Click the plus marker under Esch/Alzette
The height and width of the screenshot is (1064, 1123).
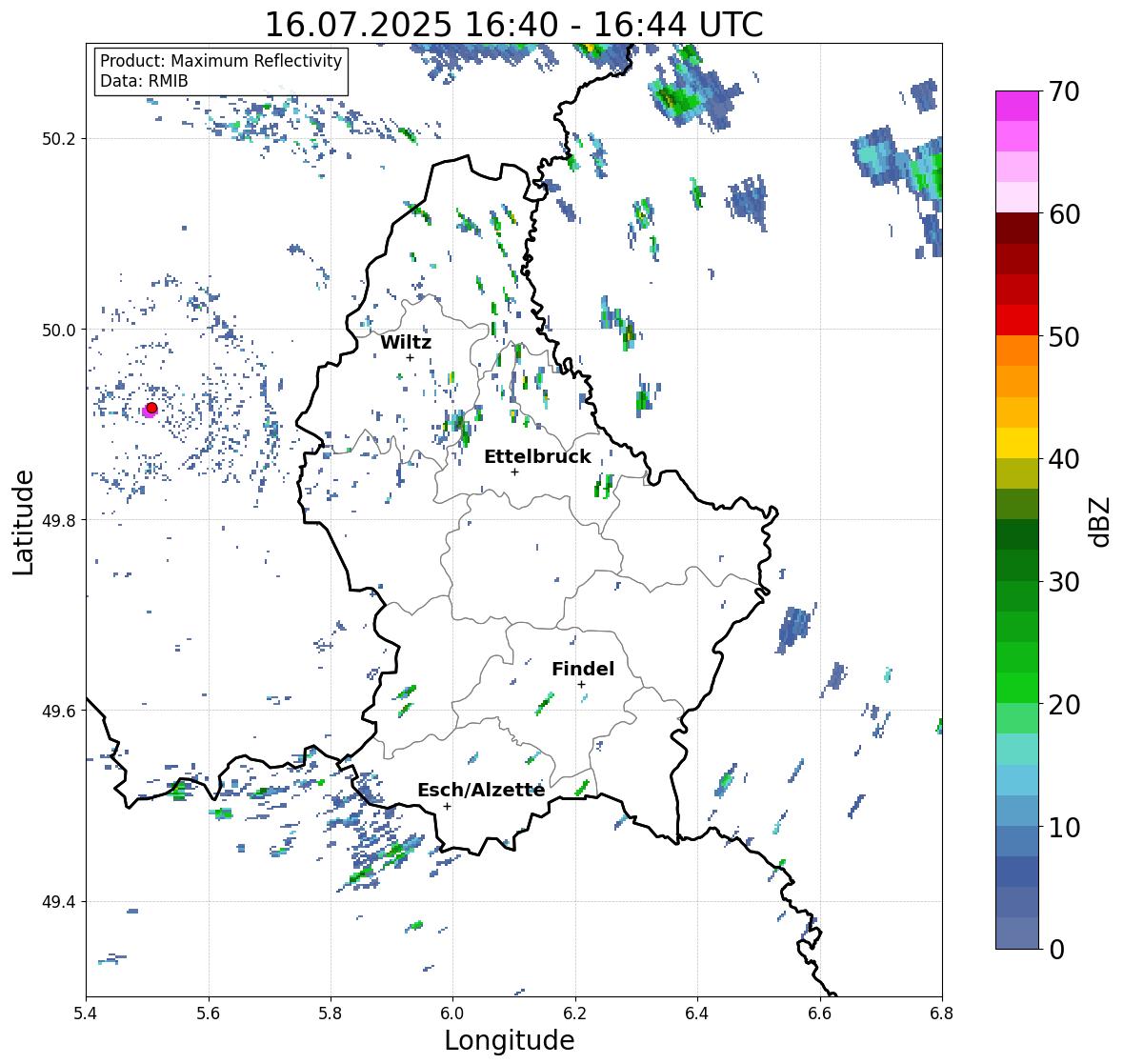pyautogui.click(x=447, y=806)
